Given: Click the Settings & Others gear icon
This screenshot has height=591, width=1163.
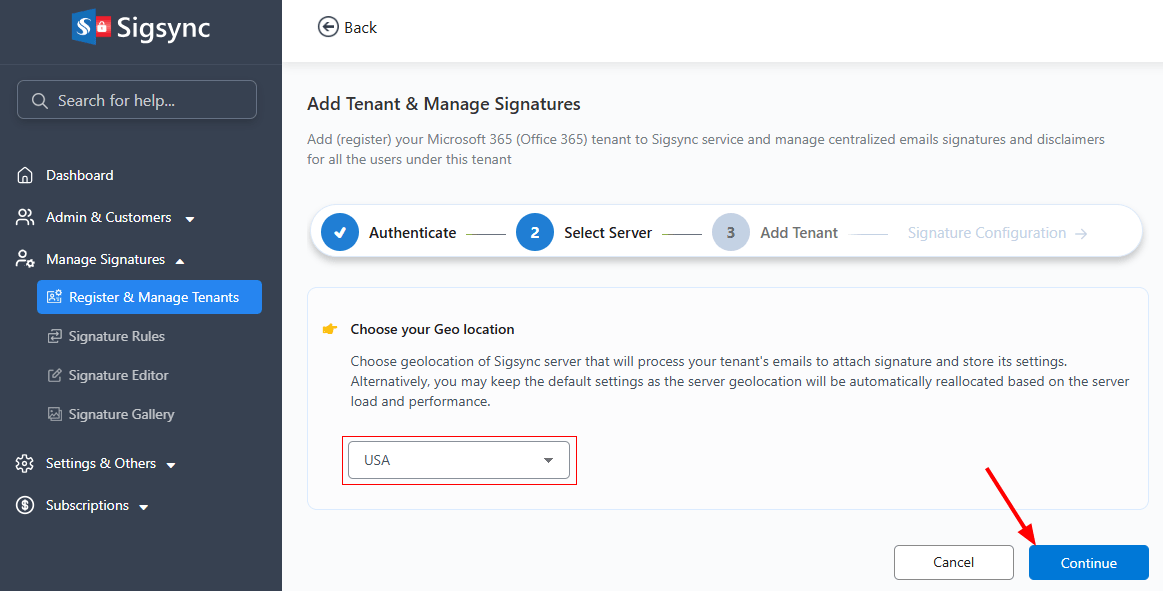Looking at the screenshot, I should click(26, 463).
